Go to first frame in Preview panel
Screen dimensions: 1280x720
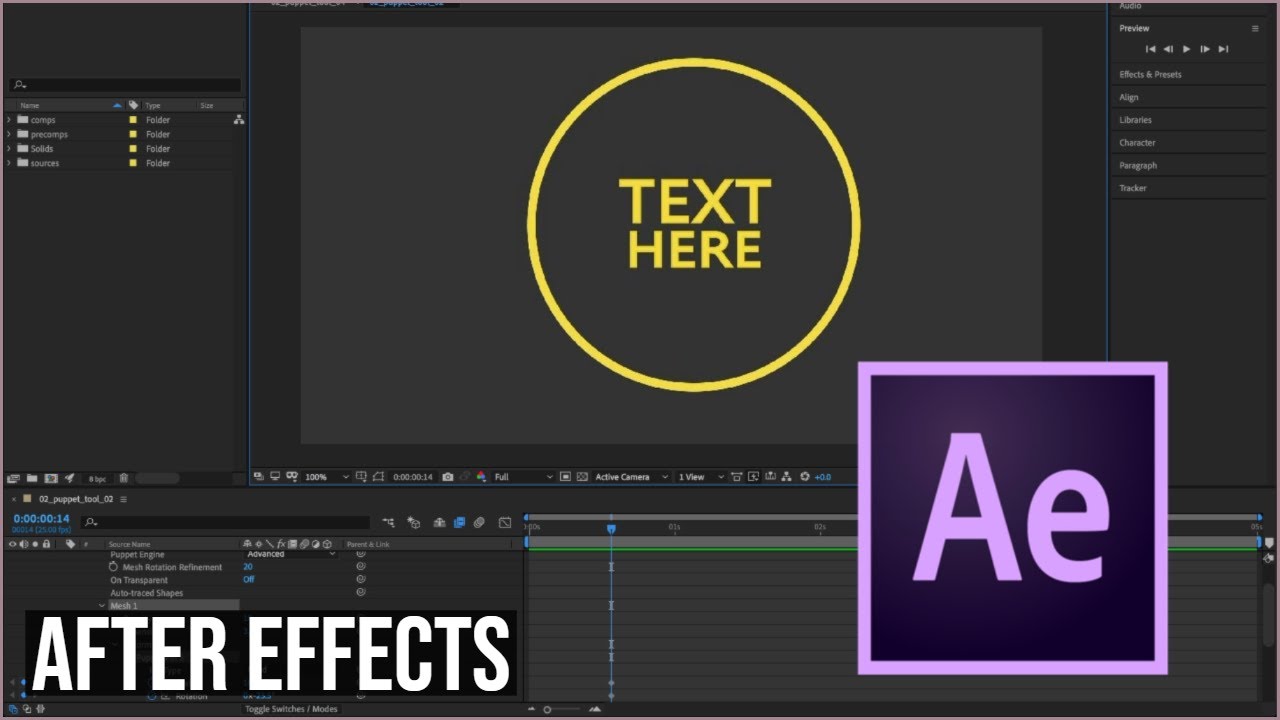pos(1150,49)
